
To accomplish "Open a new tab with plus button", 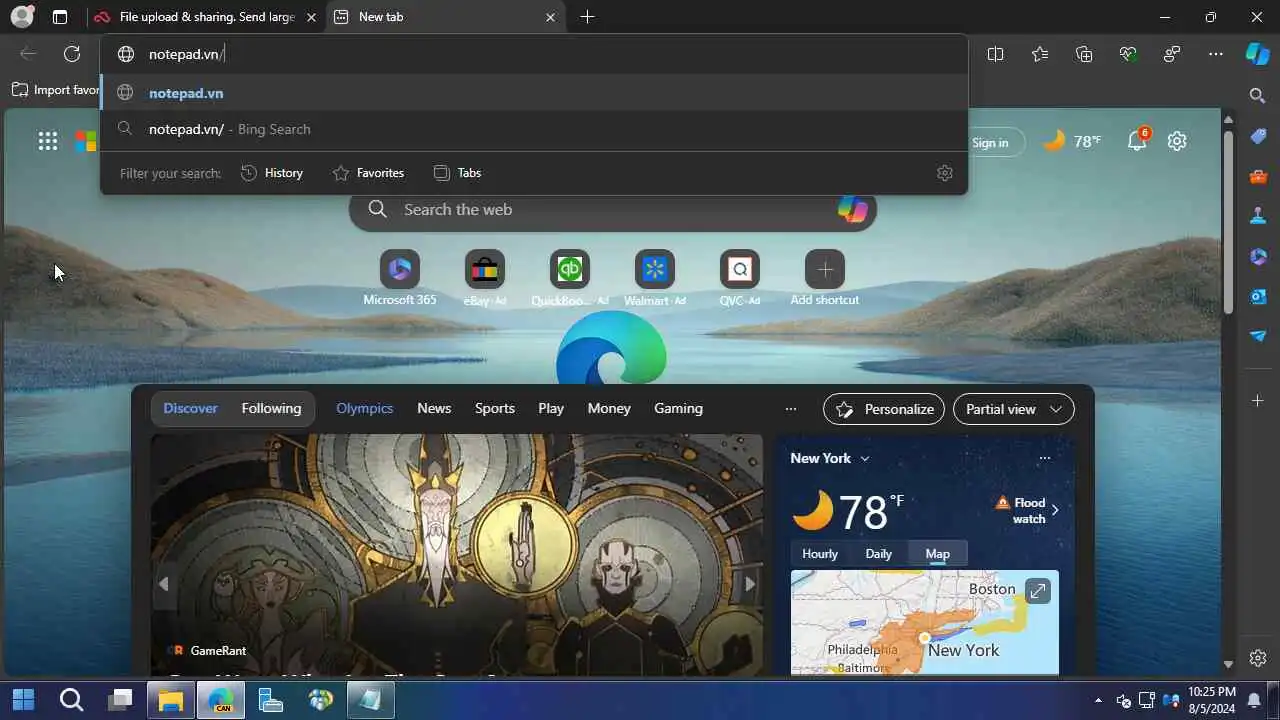I will (x=587, y=17).
